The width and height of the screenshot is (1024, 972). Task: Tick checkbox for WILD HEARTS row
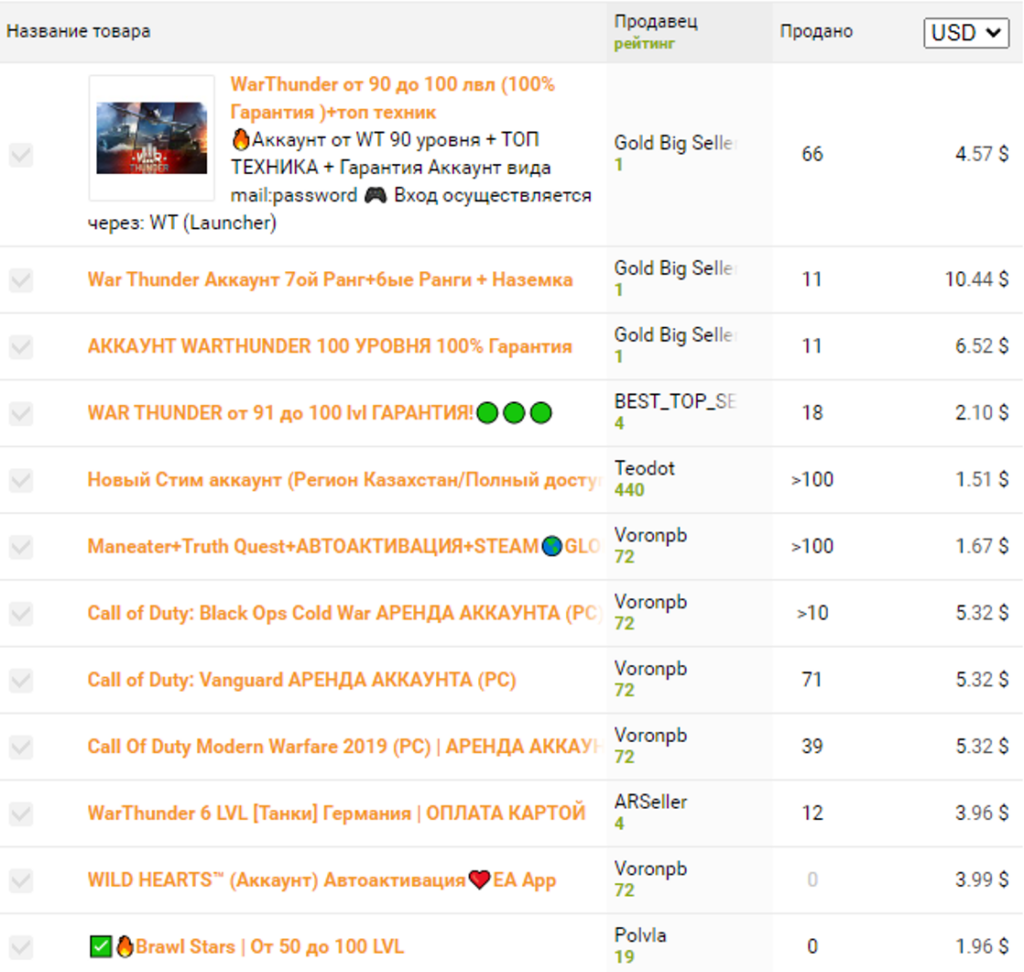click(x=21, y=881)
